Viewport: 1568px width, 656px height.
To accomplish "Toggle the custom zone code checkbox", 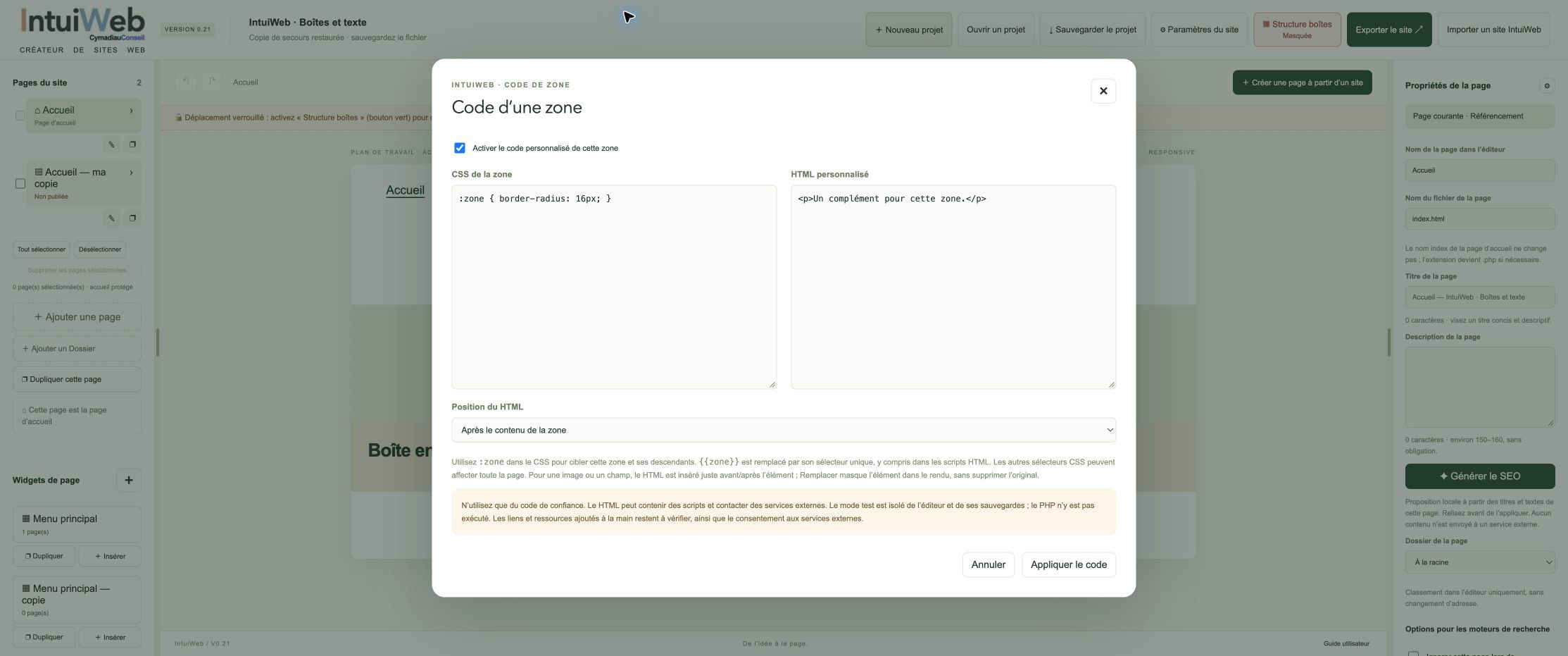I will point(460,148).
